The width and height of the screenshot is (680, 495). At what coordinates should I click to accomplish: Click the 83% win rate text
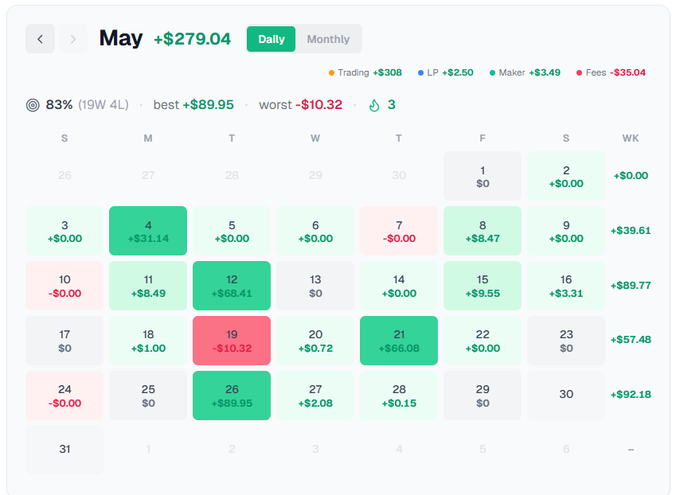59,105
